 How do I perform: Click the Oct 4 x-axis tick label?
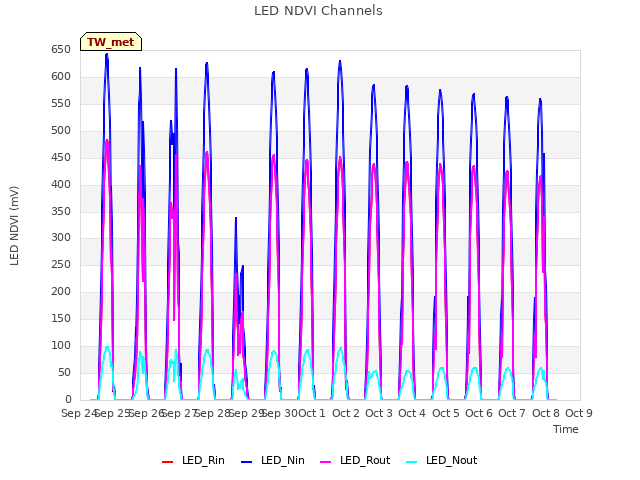[412, 413]
